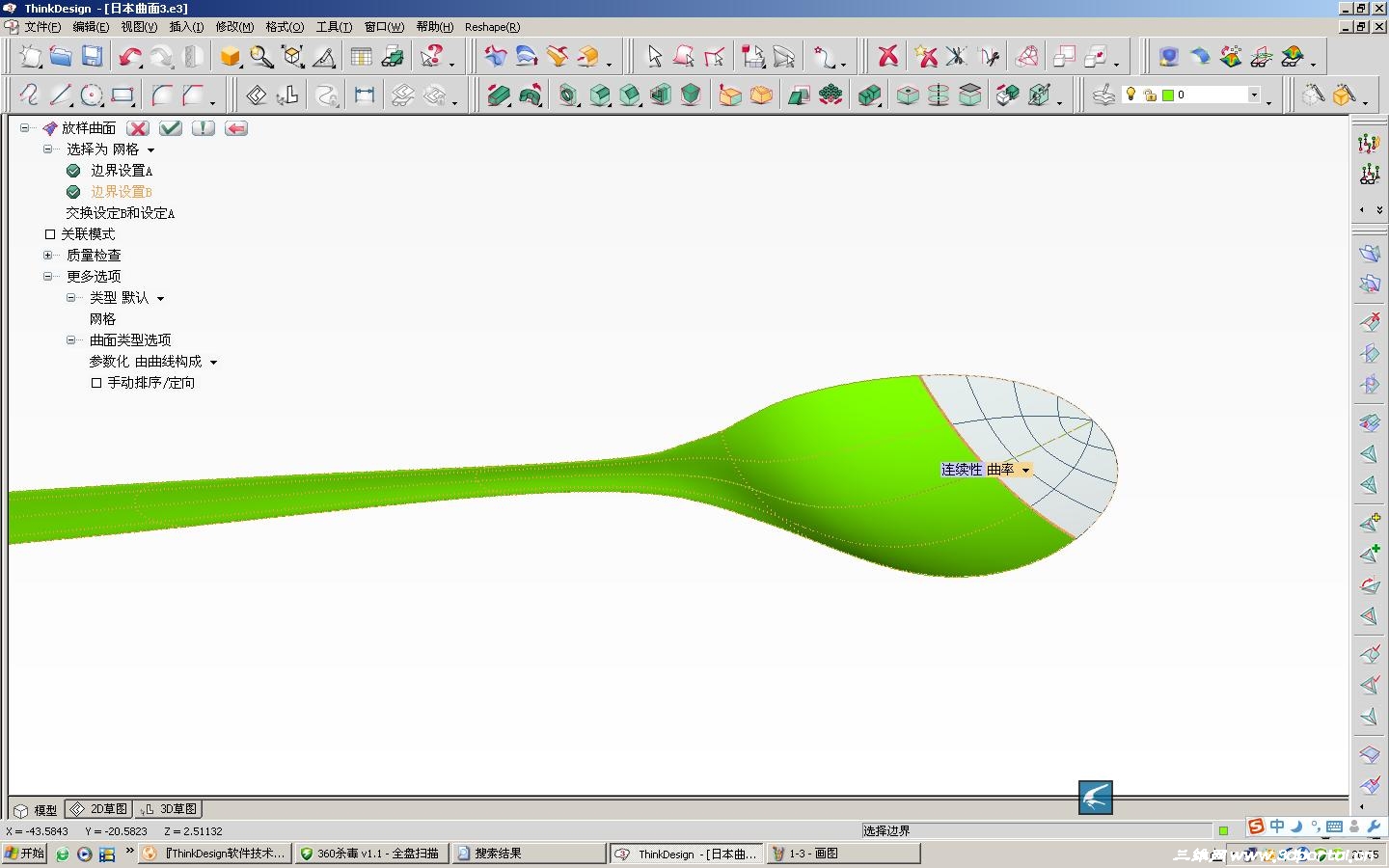Open the 参数化 由曲线构成 dropdown arrow
This screenshot has height=868, width=1389.
[x=213, y=363]
